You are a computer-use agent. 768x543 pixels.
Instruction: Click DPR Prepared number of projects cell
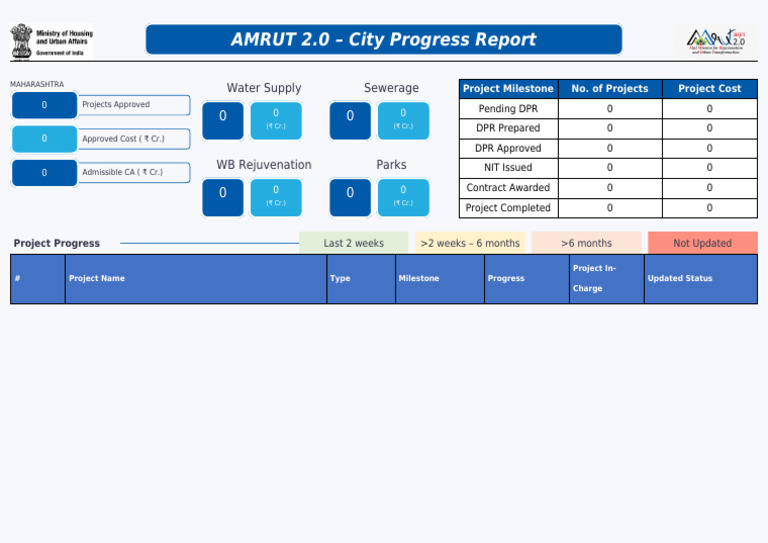[610, 129]
